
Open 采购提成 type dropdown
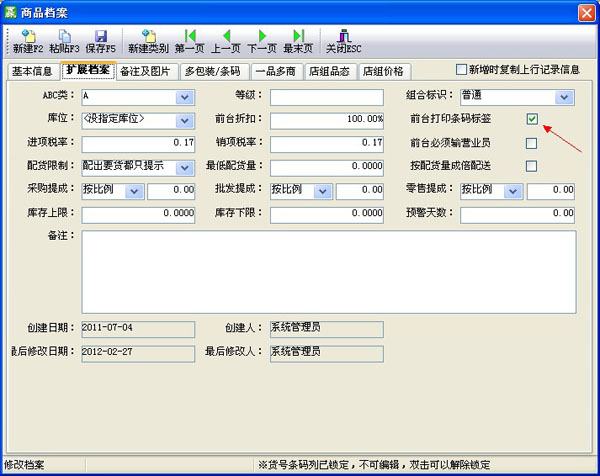click(x=134, y=191)
